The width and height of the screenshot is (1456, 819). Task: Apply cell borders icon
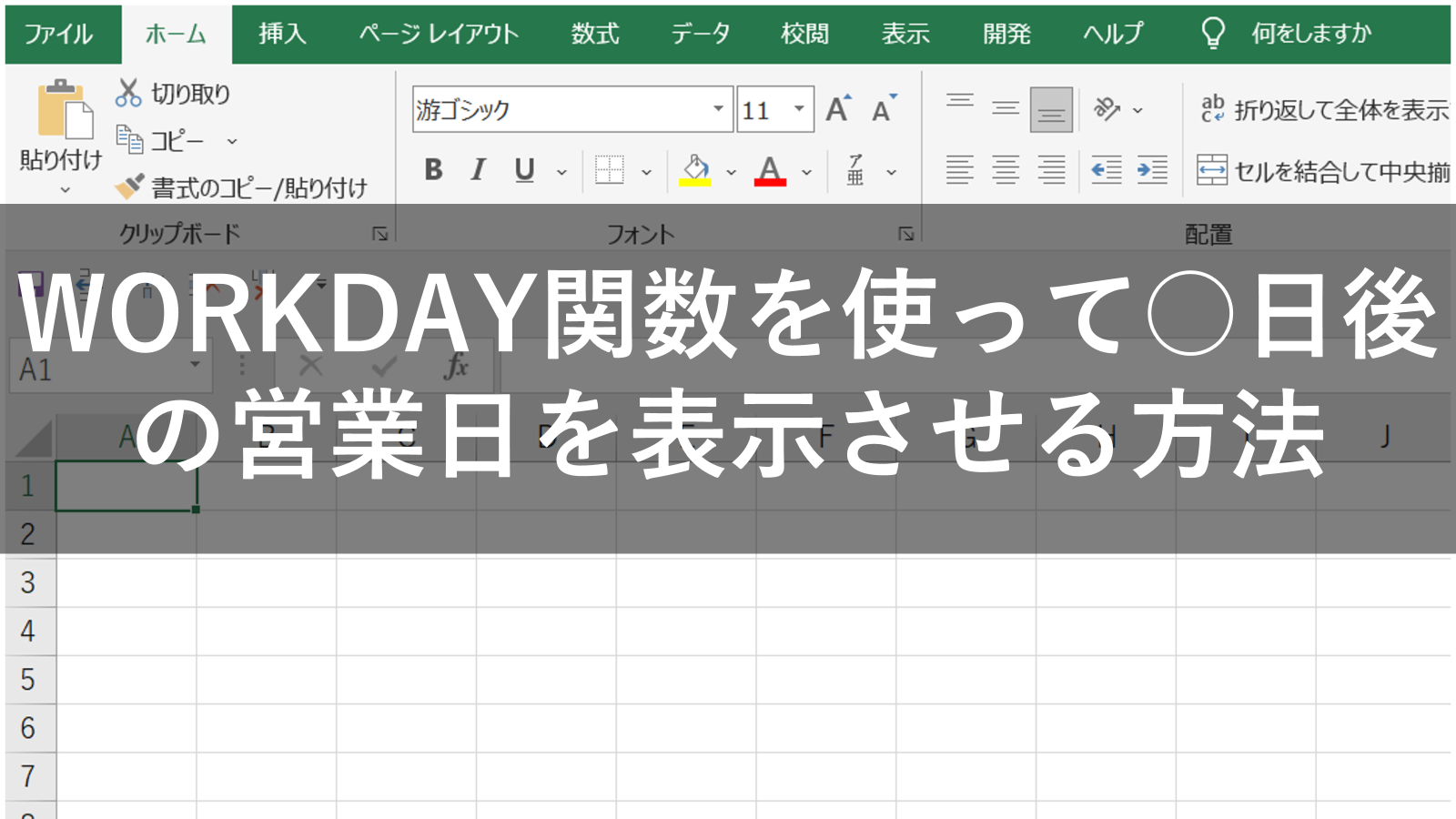click(x=609, y=170)
